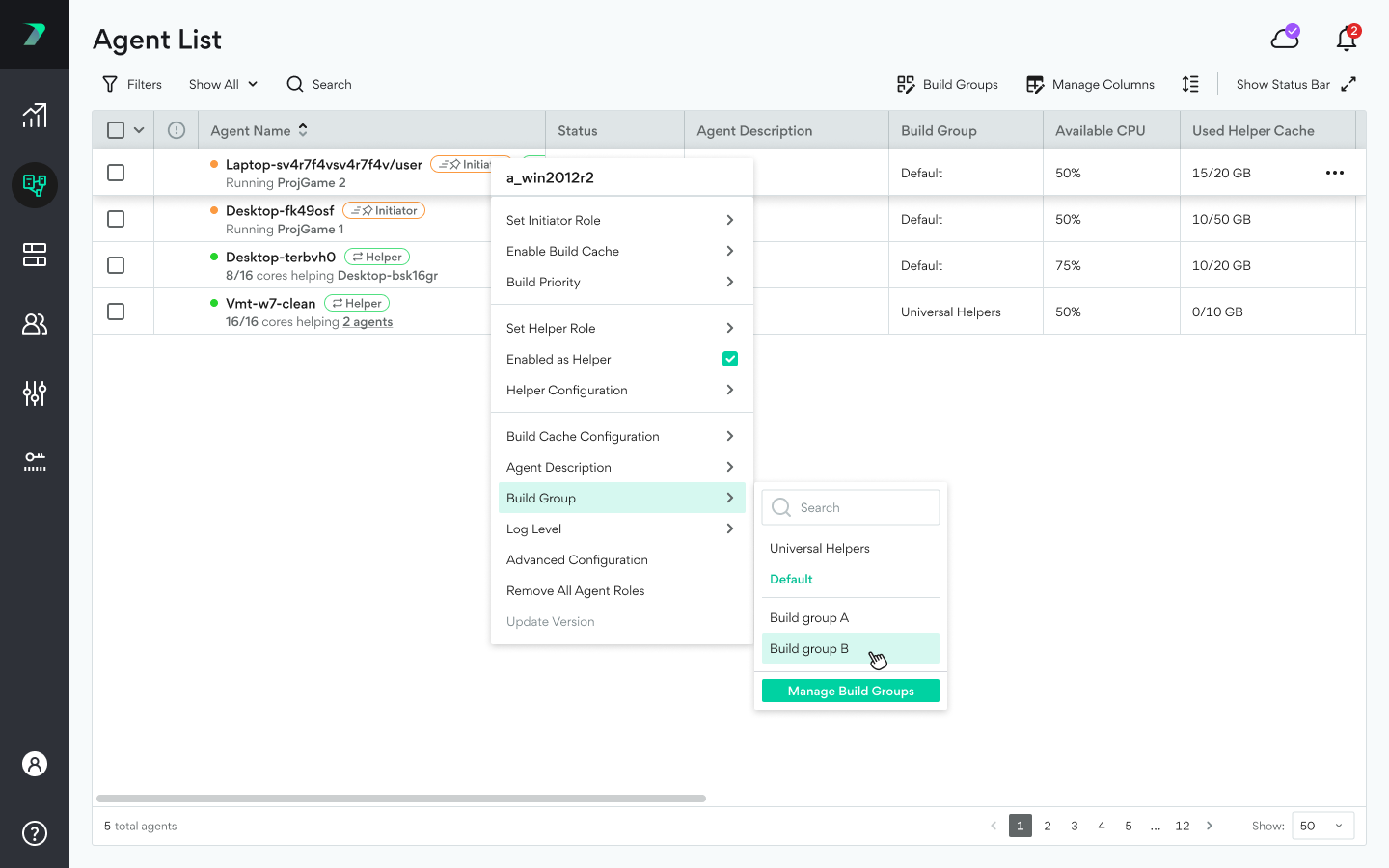Open the Show 50 rows dropdown
Screen dimensions: 1389x868
1321,826
